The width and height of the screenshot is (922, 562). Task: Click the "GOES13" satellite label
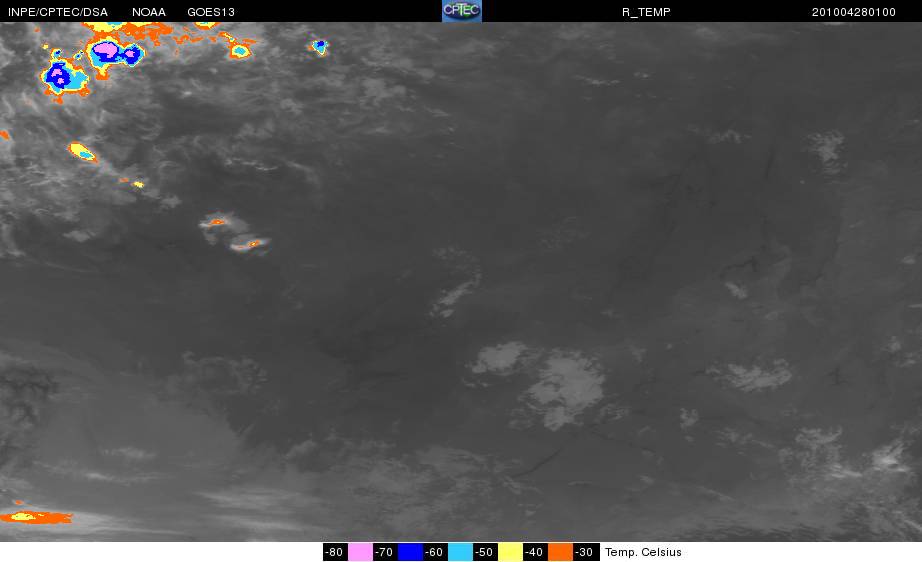[211, 12]
